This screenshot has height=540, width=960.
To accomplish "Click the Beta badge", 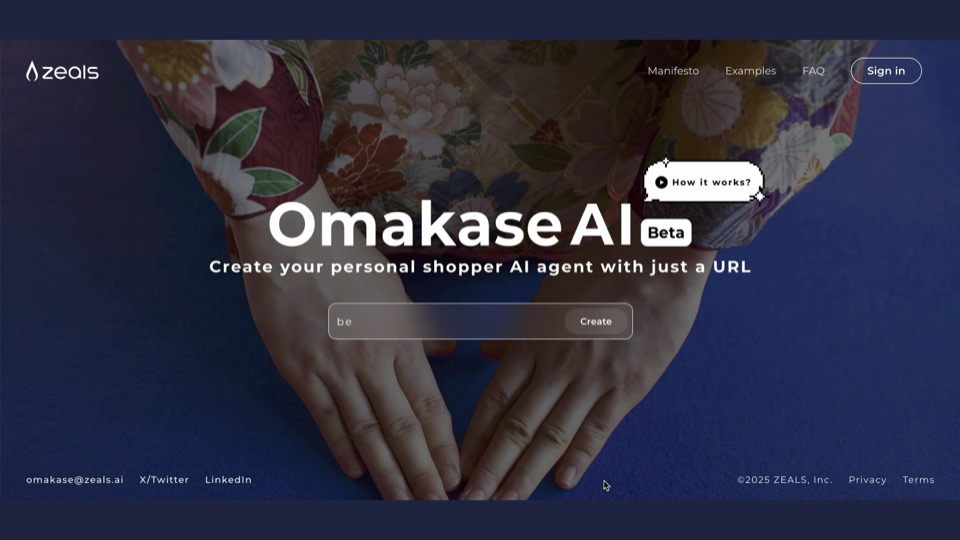I will click(666, 233).
